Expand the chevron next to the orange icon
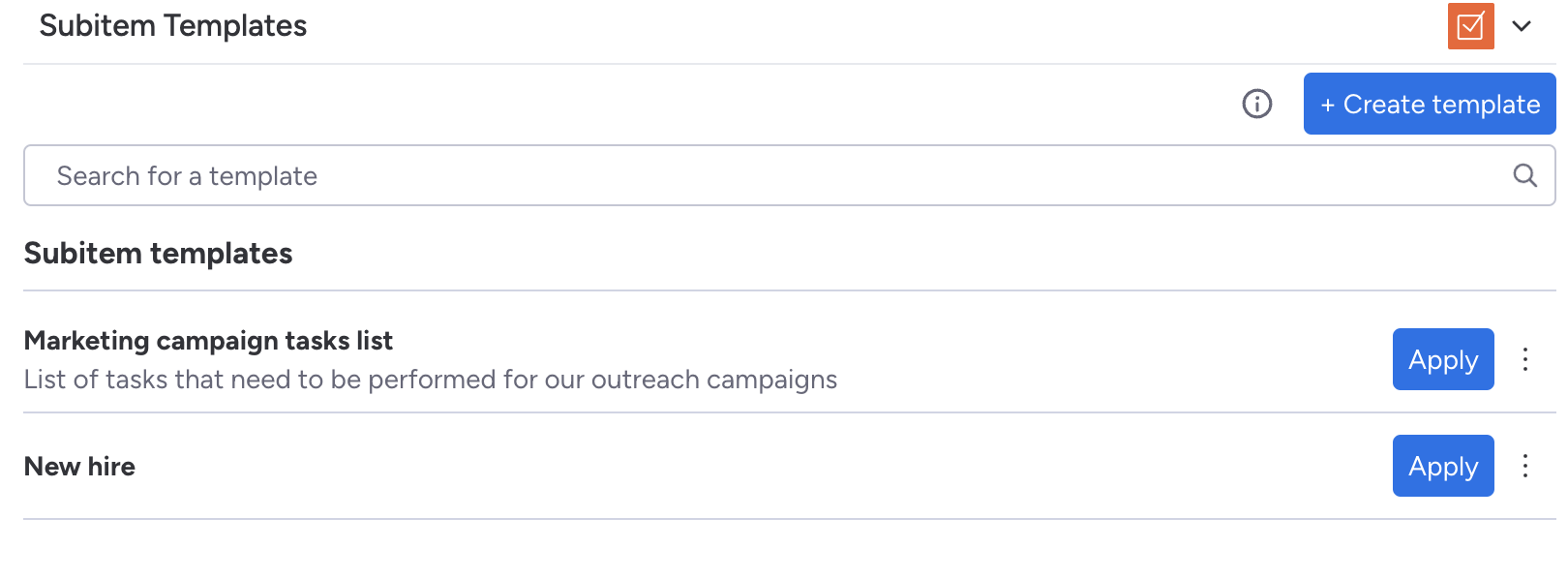The width and height of the screenshot is (1568, 579). pos(1522,26)
